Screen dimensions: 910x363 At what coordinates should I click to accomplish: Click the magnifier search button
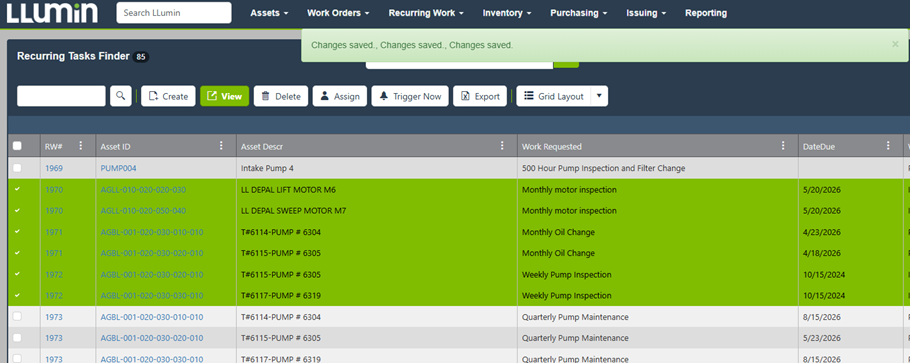click(x=120, y=96)
